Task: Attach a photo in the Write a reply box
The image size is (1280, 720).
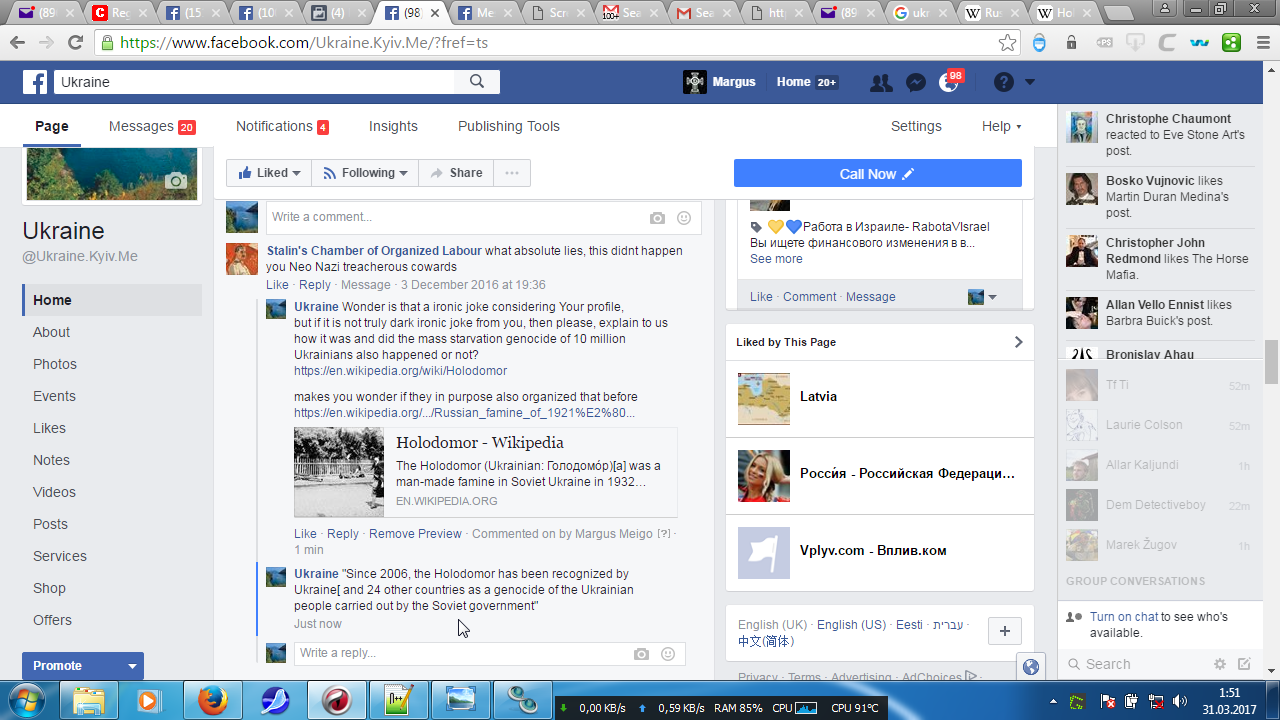Action: [641, 654]
